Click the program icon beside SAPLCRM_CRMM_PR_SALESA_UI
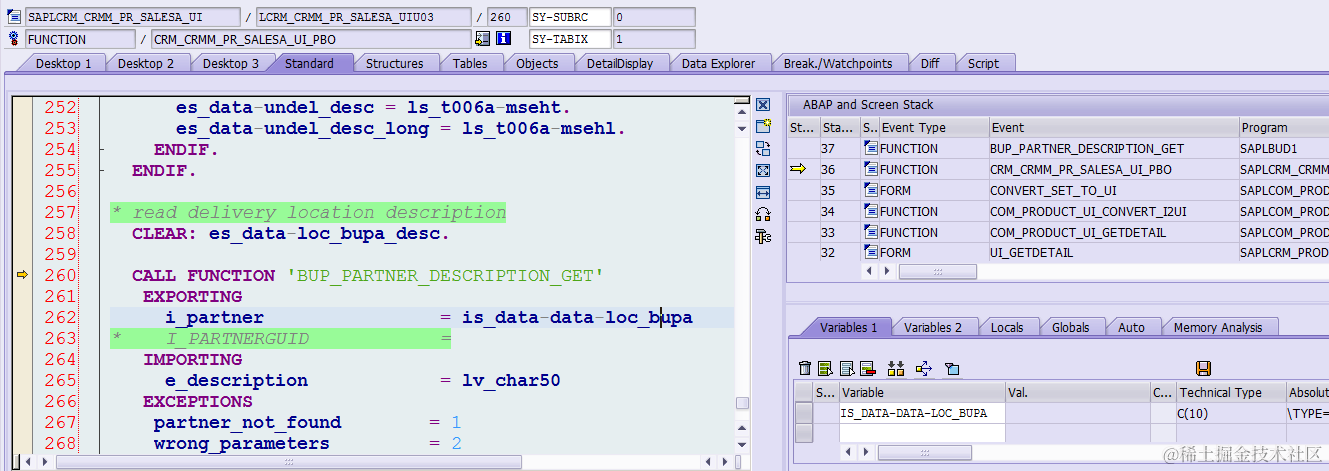The height and width of the screenshot is (471, 1329). tap(14, 17)
